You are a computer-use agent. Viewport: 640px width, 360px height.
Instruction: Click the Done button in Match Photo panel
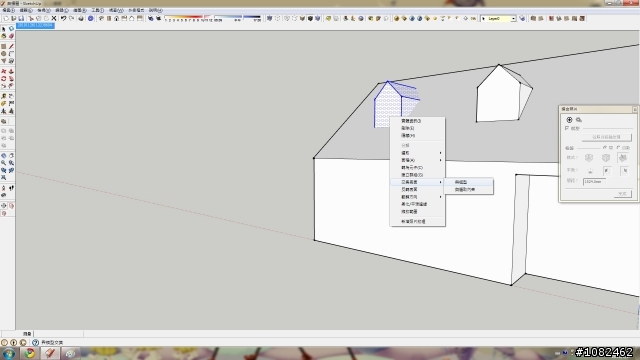tap(622, 194)
